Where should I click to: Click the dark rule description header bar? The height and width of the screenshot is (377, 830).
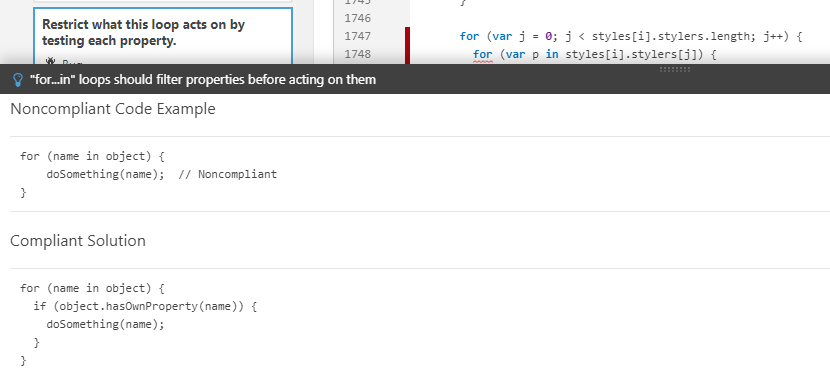click(415, 79)
